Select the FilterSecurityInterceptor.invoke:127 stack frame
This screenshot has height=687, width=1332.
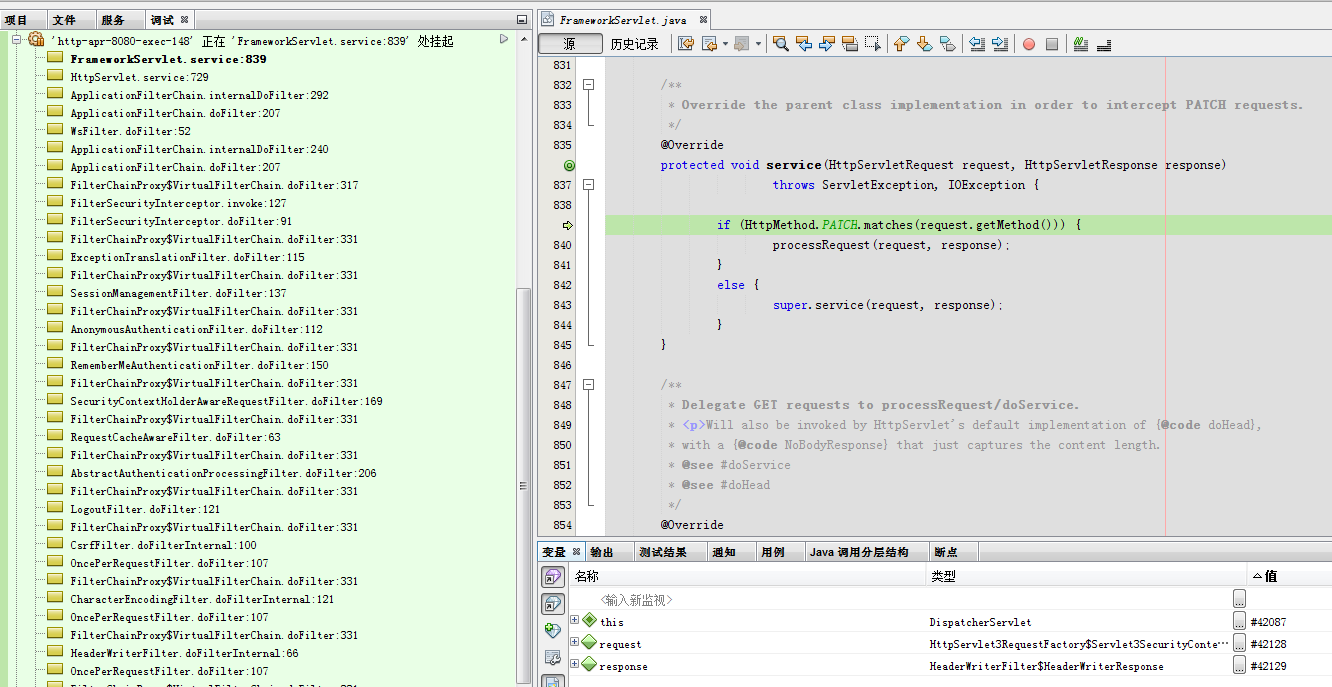pyautogui.click(x=178, y=203)
